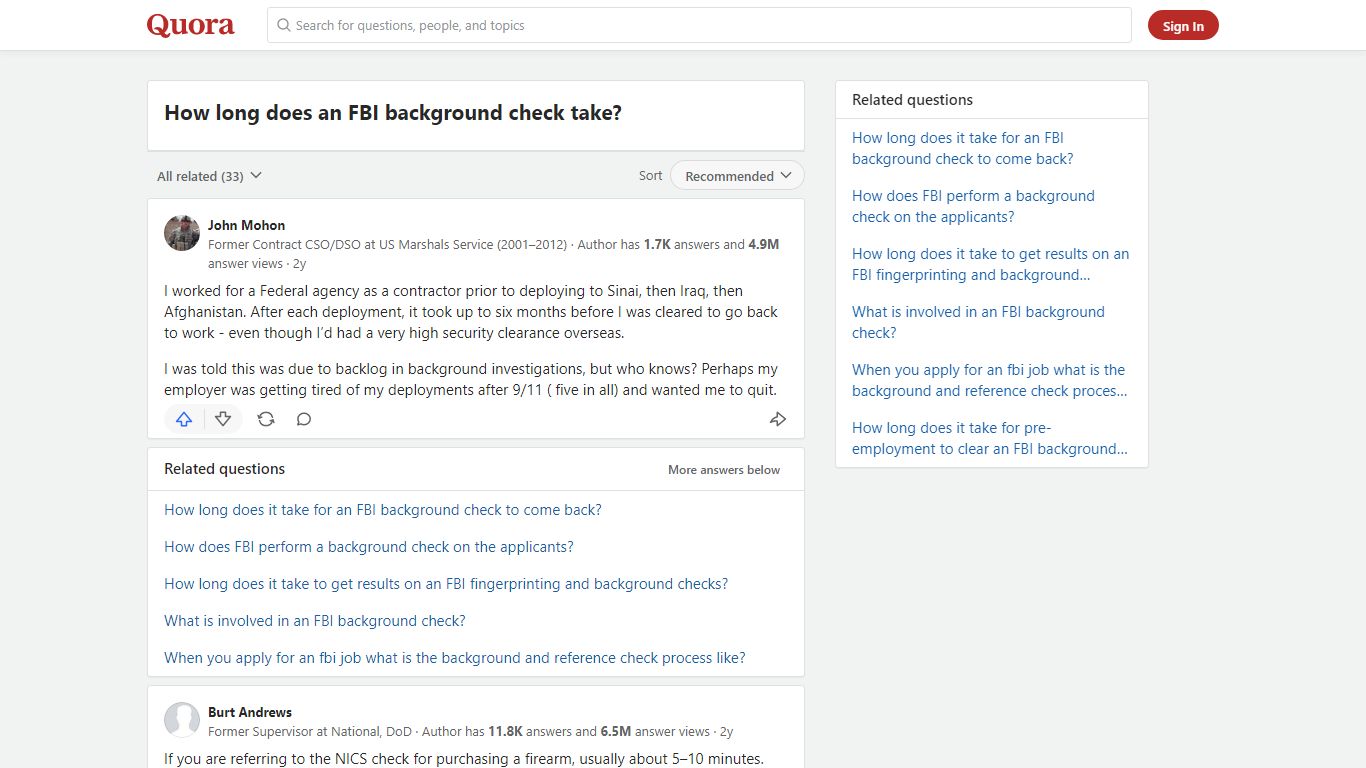Screen dimensions: 1366x768
Task: Click the 'Sort' label text
Action: tap(650, 175)
